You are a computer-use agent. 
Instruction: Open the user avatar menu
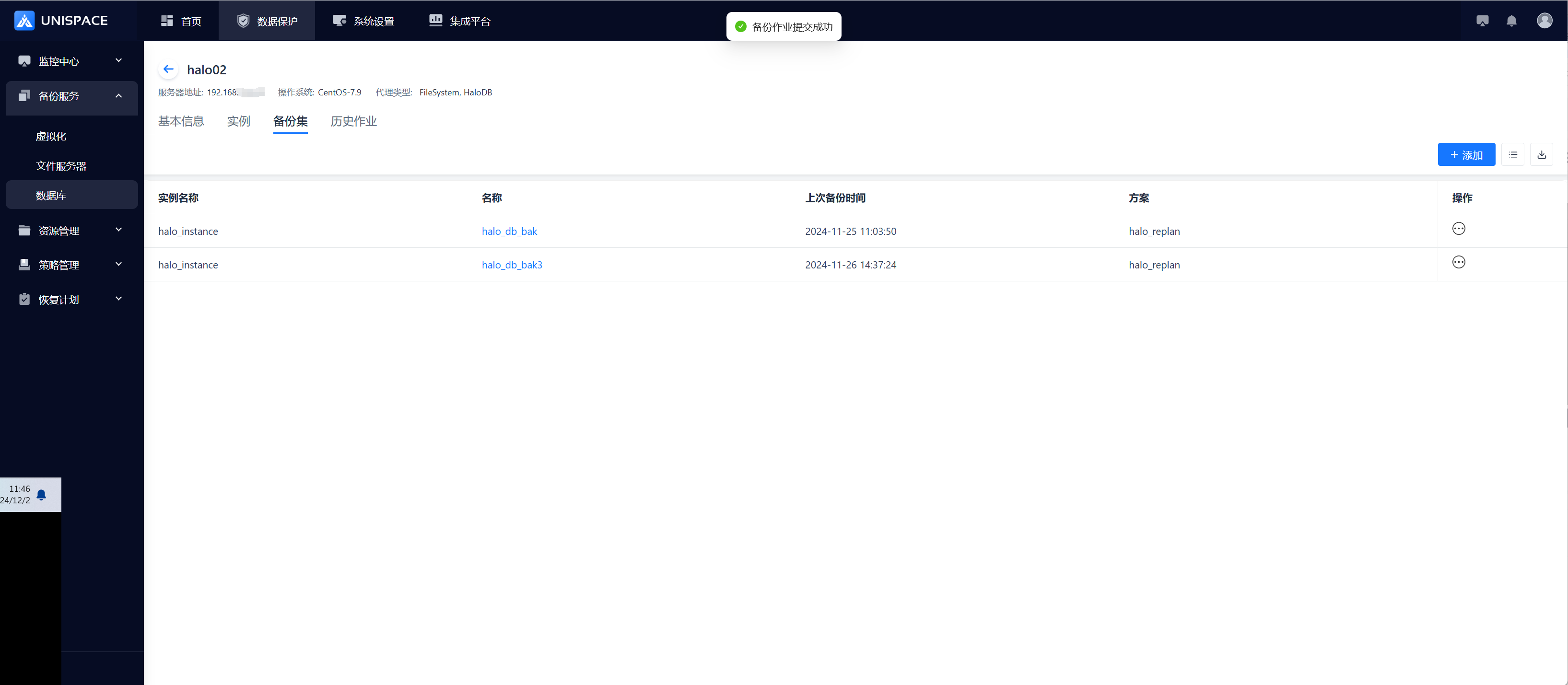point(1544,21)
